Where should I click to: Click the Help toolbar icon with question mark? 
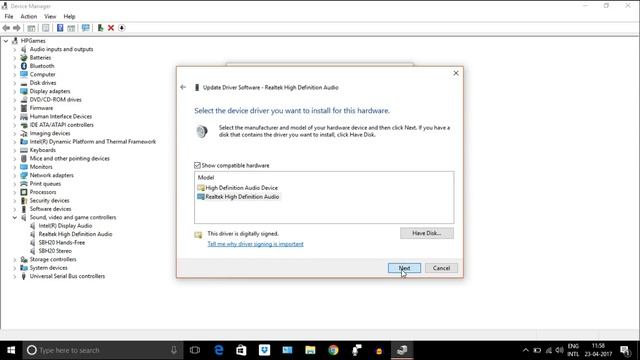[60, 28]
